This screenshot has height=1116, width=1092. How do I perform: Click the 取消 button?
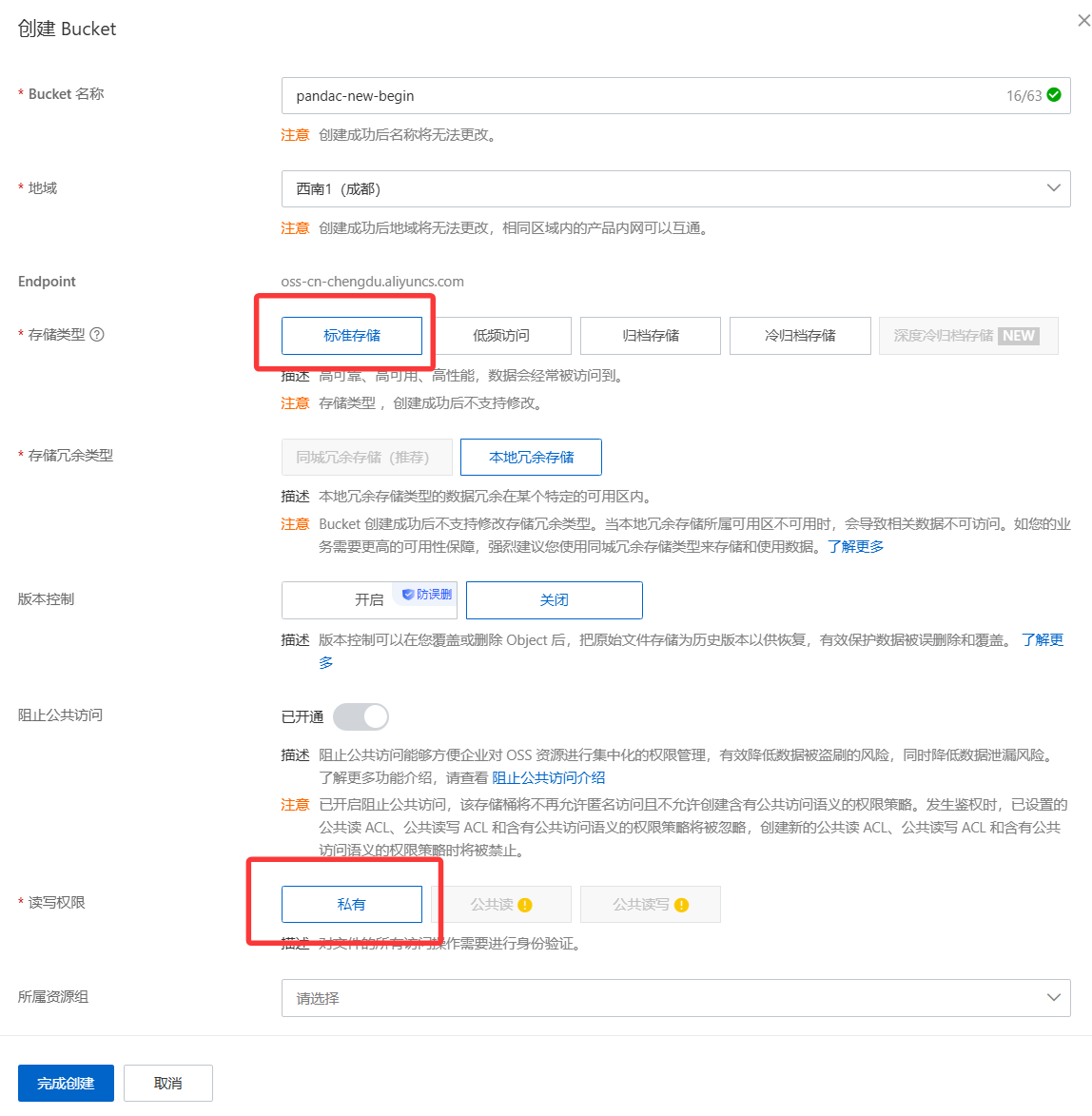click(168, 1084)
